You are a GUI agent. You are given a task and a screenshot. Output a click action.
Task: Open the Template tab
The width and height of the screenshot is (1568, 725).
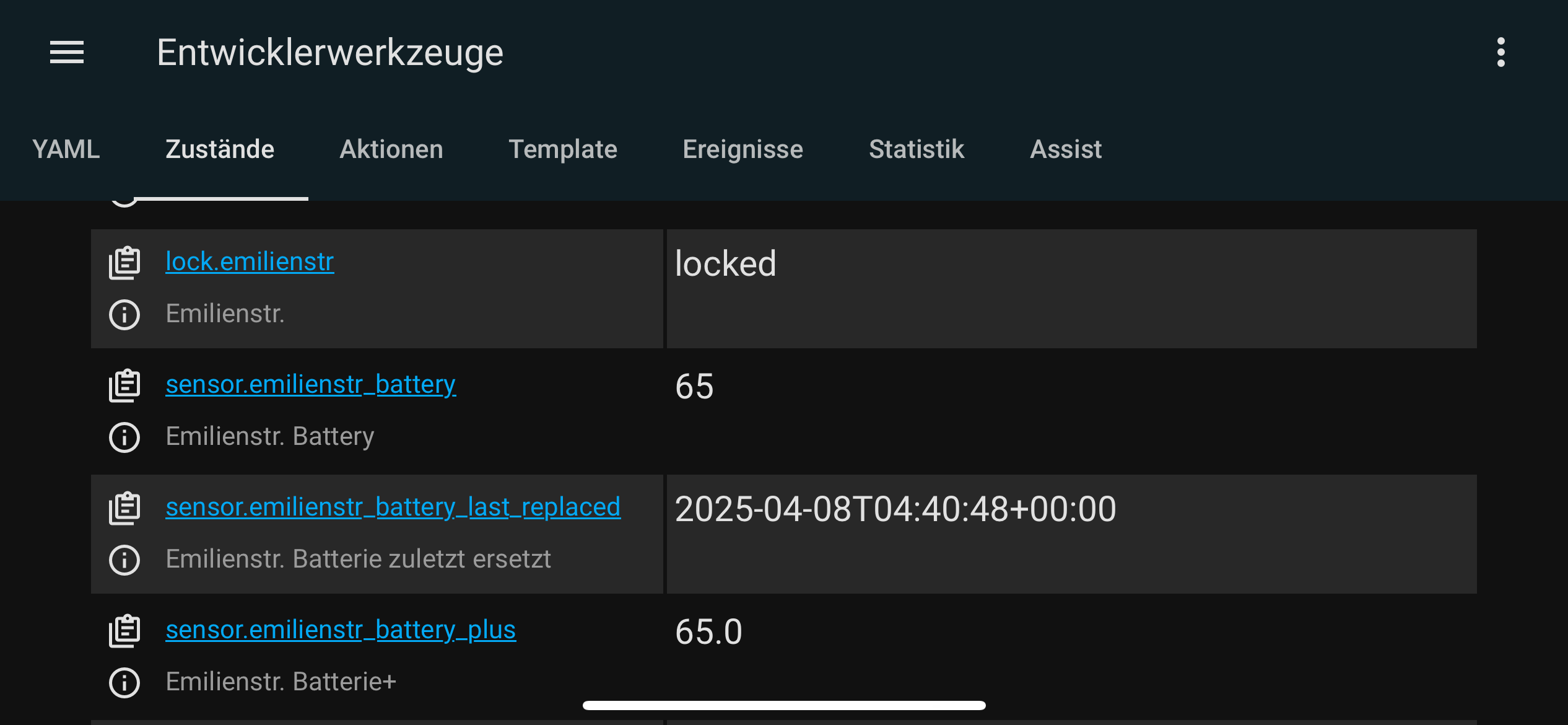(563, 149)
